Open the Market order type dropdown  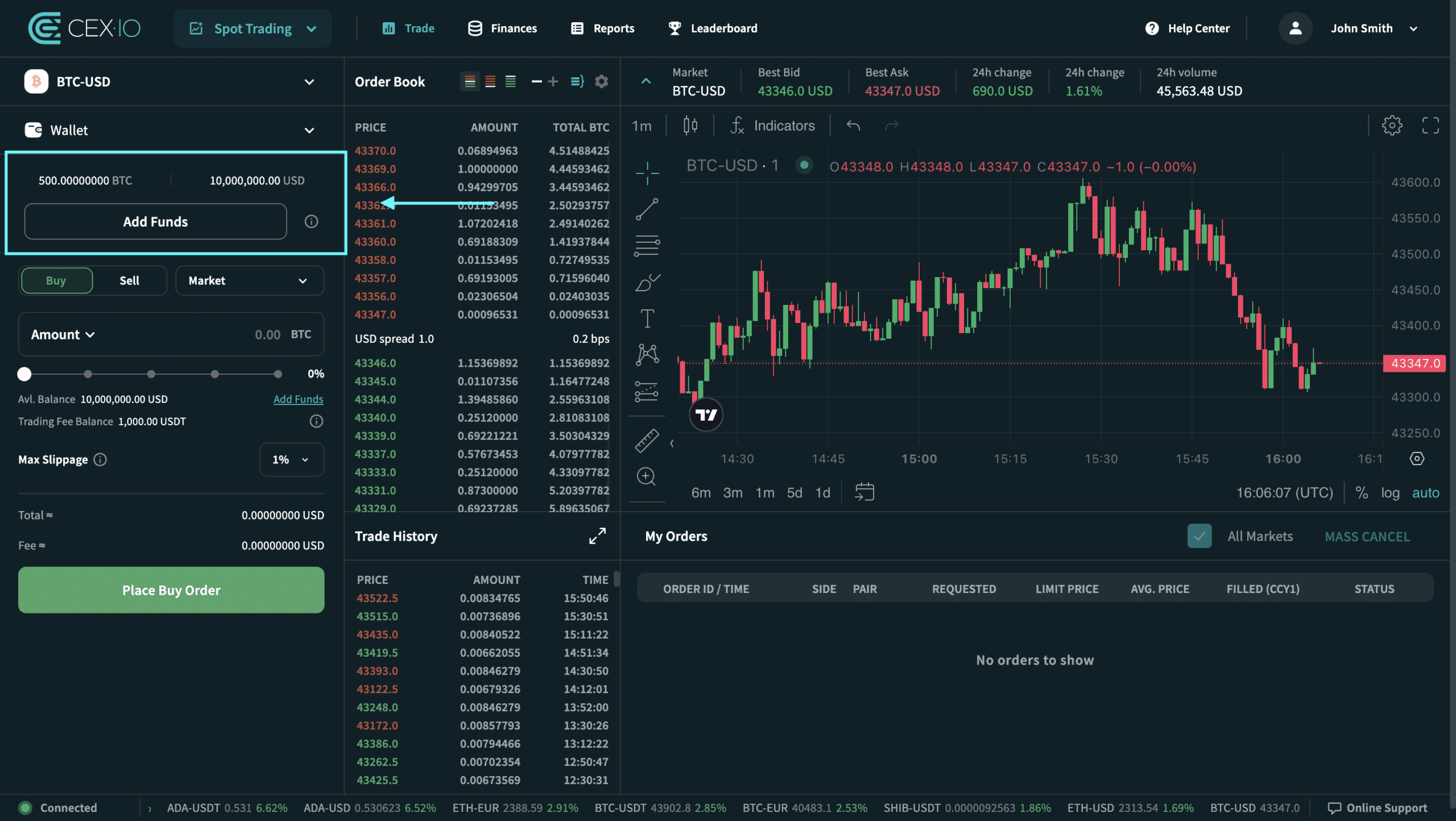(249, 280)
